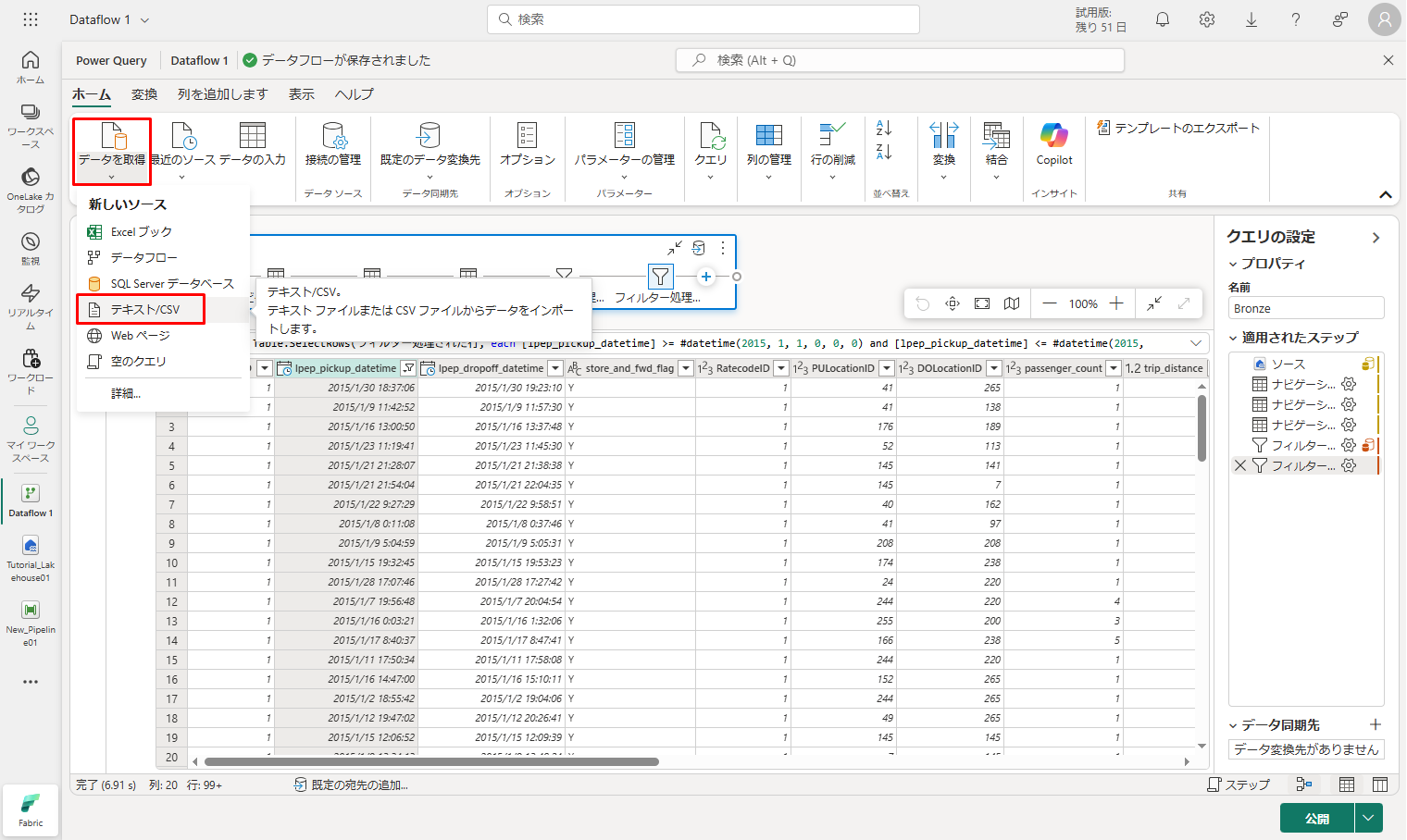Choose 空のクエリ from source menu

tap(163, 362)
